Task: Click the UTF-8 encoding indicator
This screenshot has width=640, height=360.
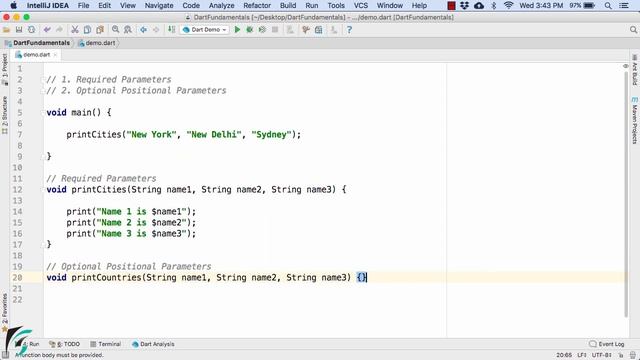Action: click(x=602, y=355)
